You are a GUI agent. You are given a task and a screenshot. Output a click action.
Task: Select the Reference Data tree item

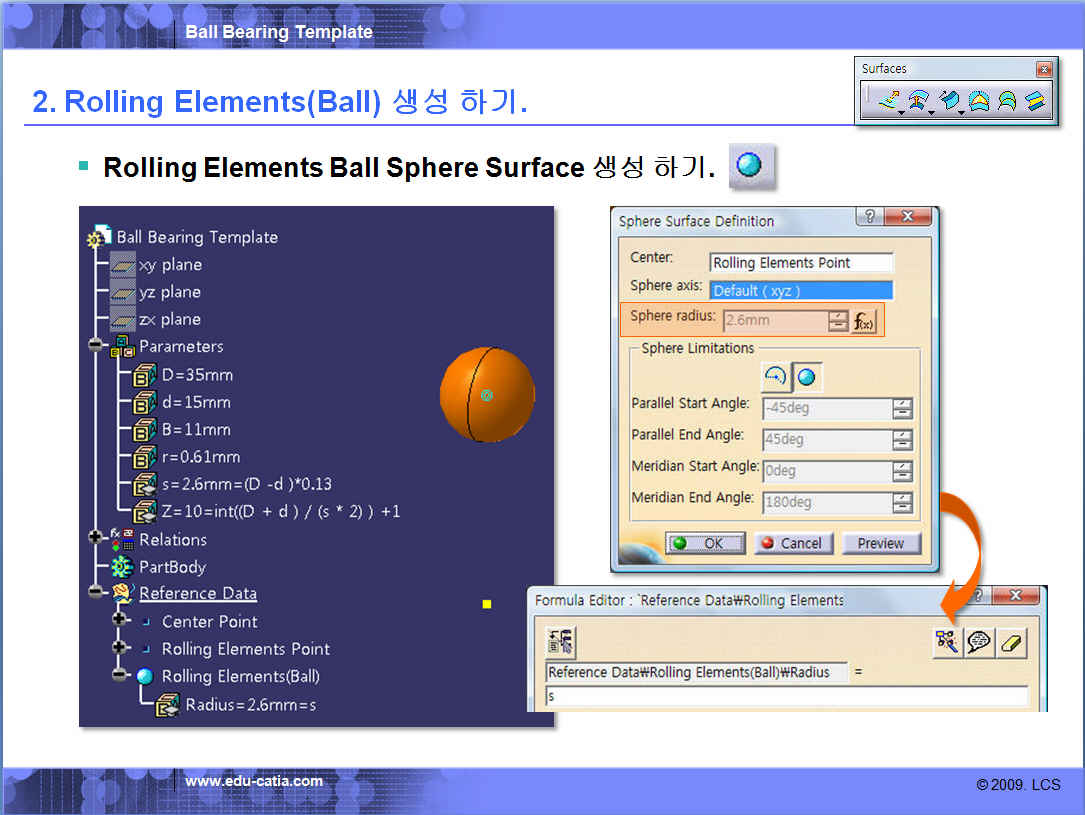tap(198, 594)
